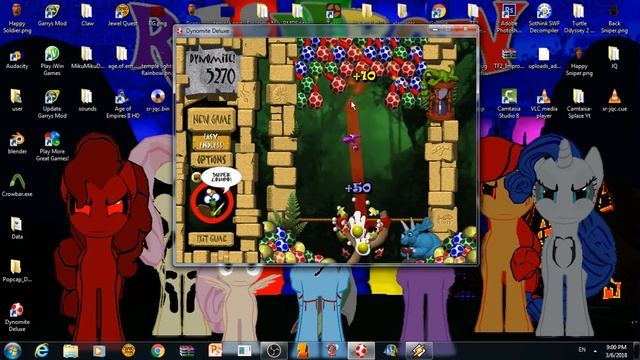The image size is (640, 360).
Task: Click the Easy Endless mode plaque
Action: tap(211, 141)
